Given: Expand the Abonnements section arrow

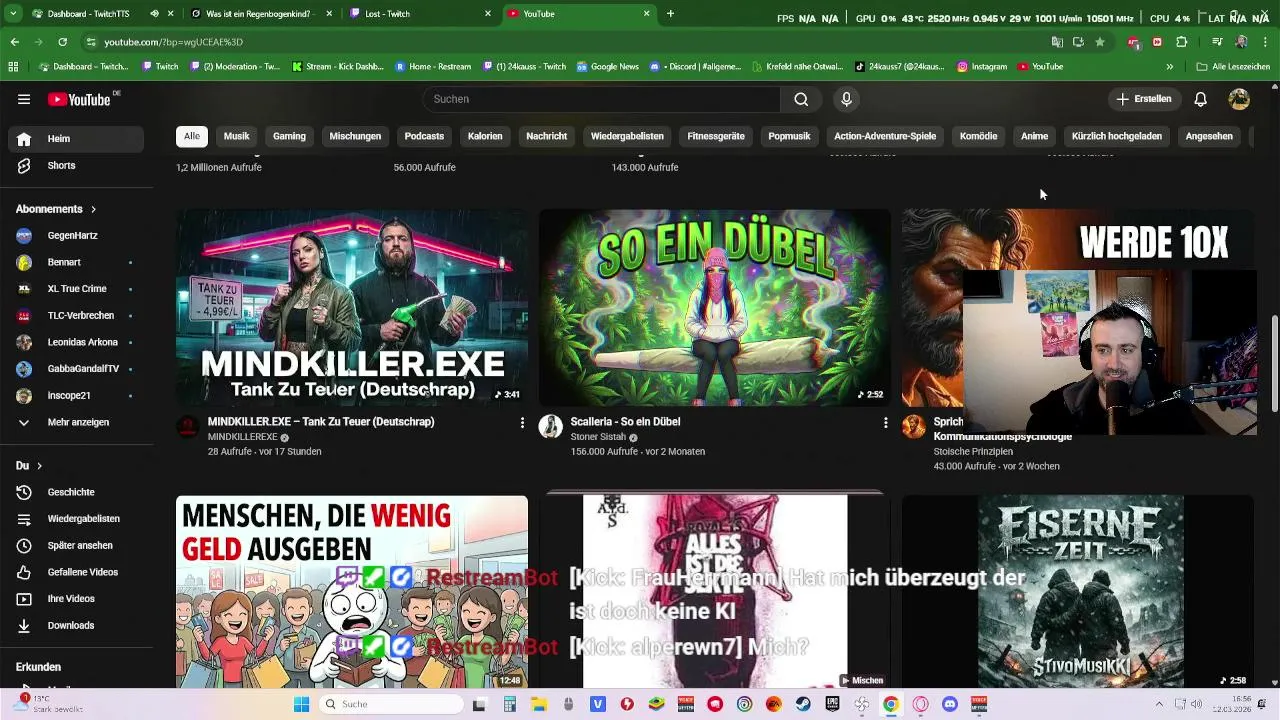Looking at the screenshot, I should [93, 209].
